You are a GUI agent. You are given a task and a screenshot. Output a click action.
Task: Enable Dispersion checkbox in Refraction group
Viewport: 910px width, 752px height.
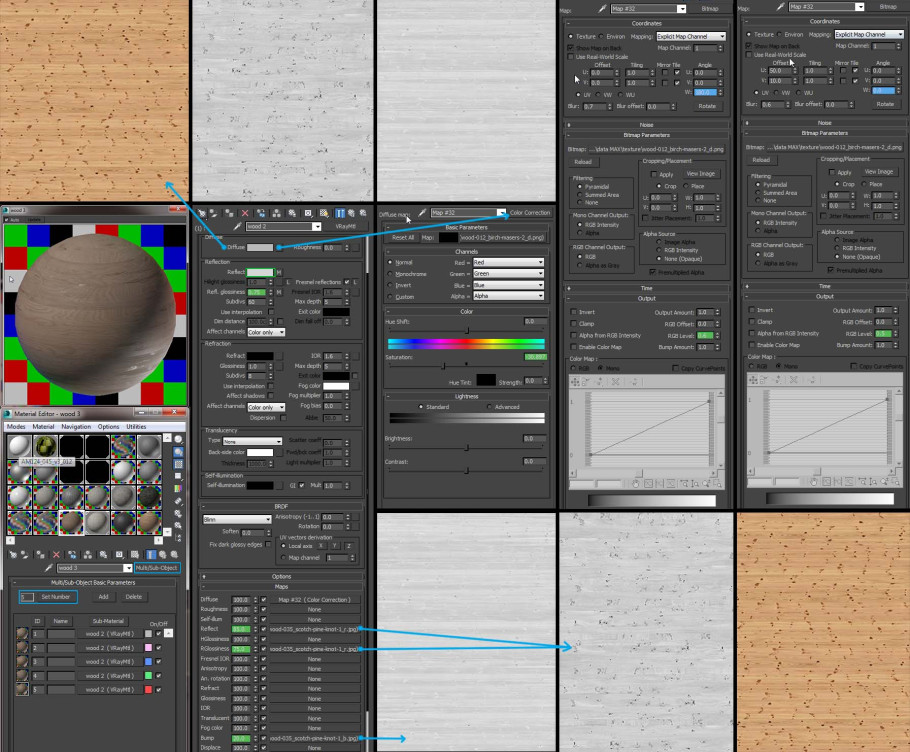tap(283, 417)
